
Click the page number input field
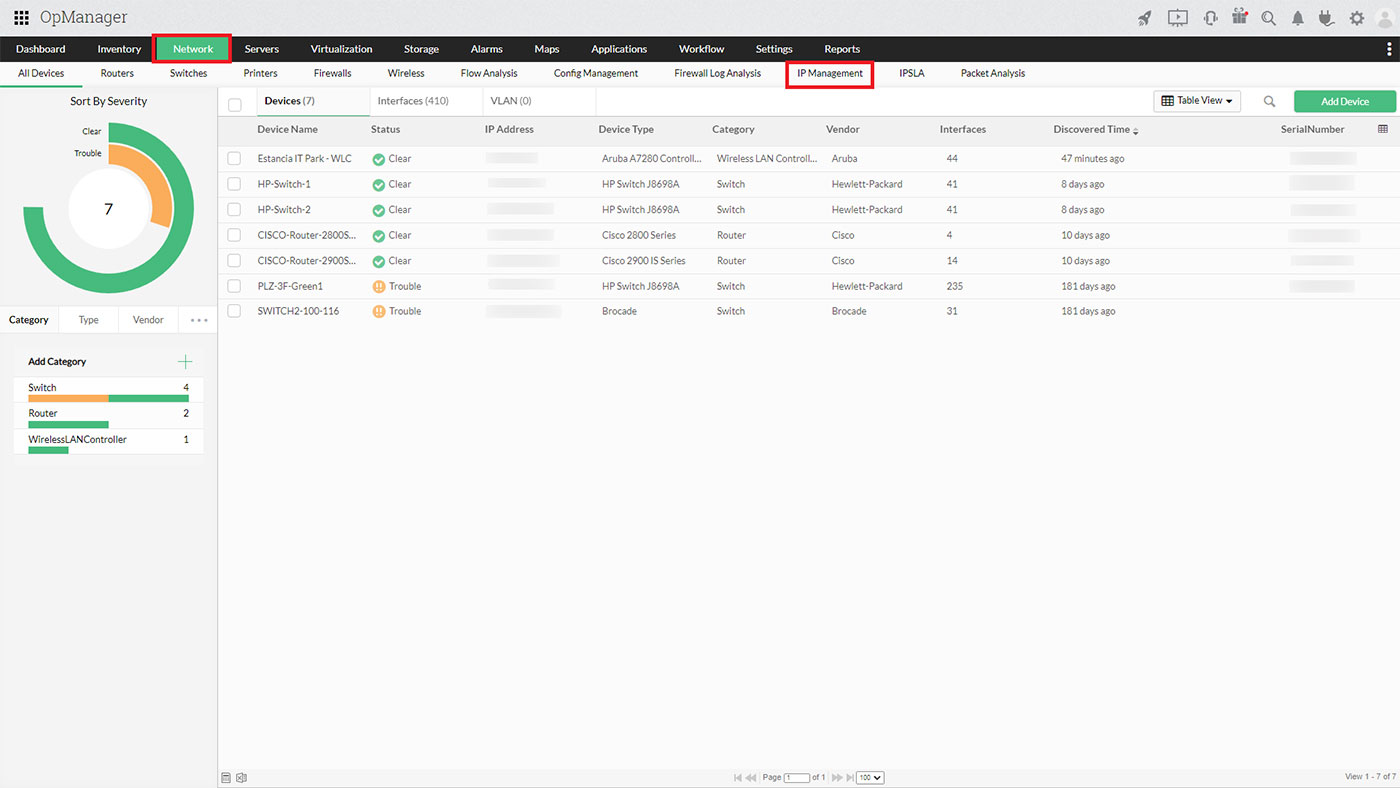(x=797, y=778)
